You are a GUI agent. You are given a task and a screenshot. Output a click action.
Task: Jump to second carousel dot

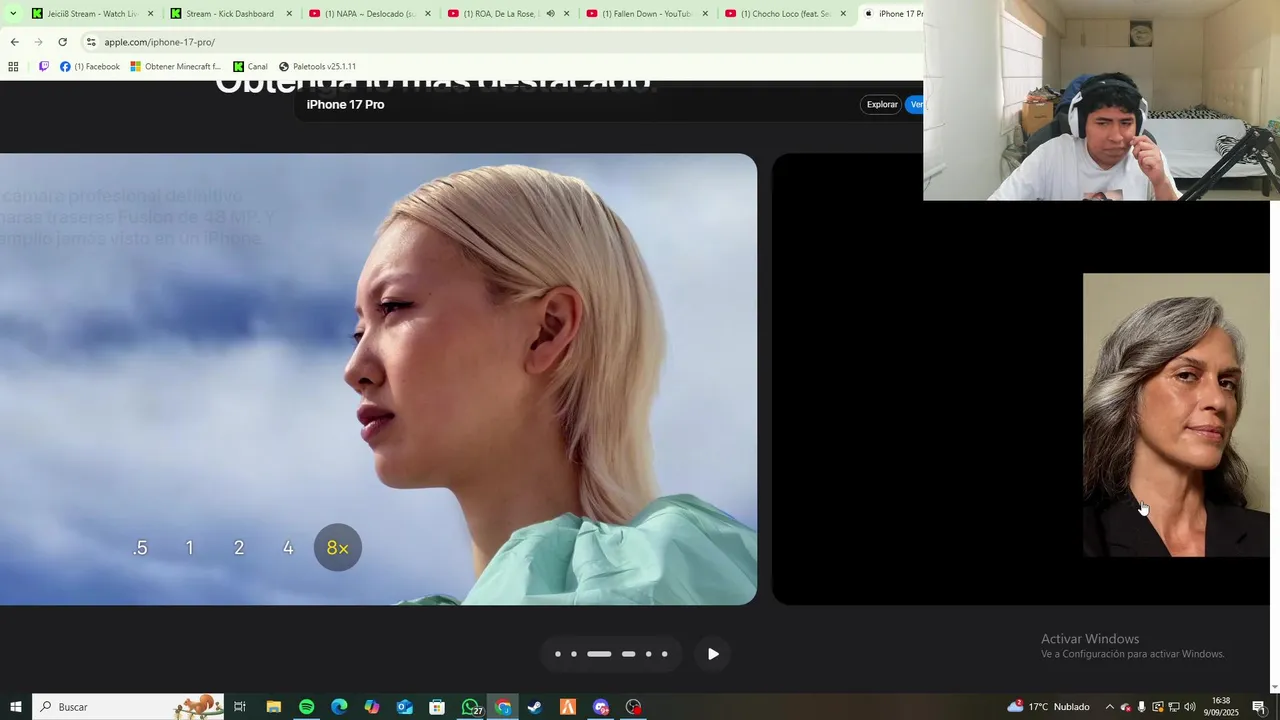click(574, 654)
